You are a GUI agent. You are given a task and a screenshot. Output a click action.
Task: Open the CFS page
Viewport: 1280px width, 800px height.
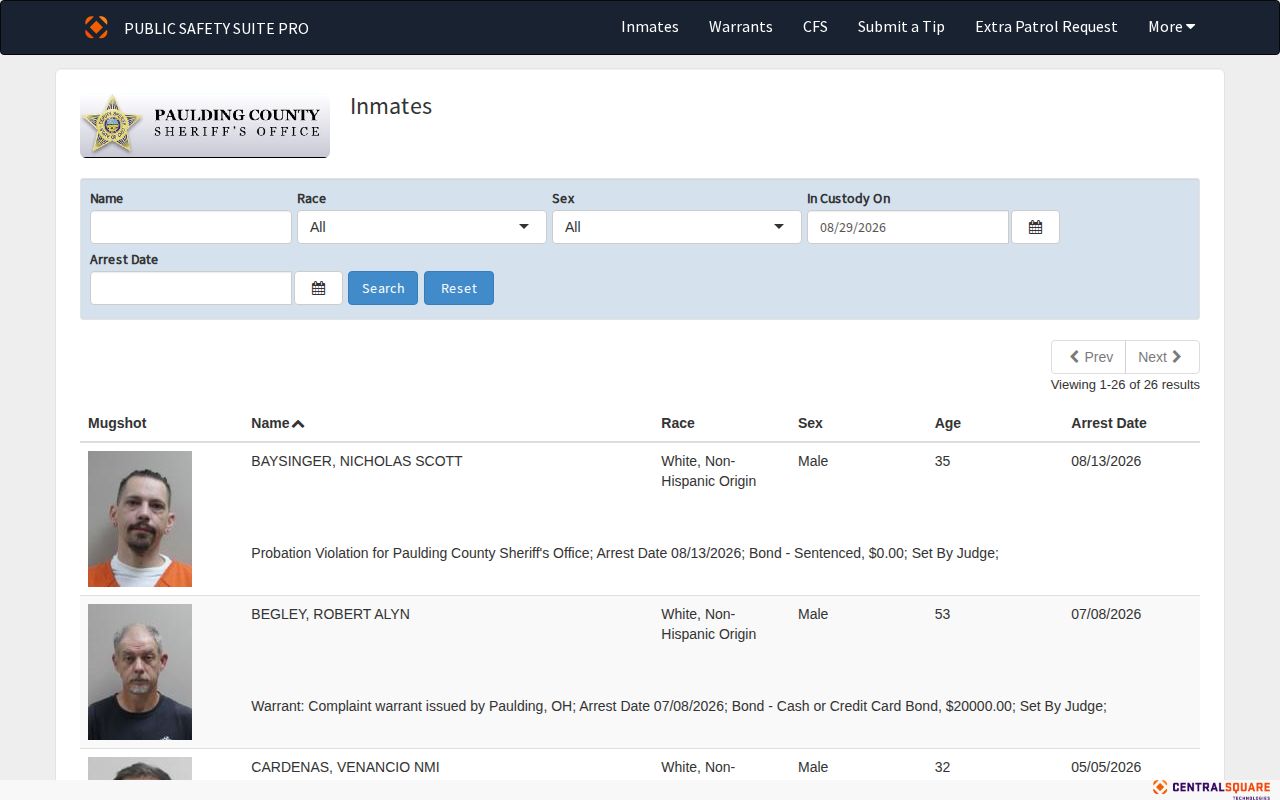[815, 27]
